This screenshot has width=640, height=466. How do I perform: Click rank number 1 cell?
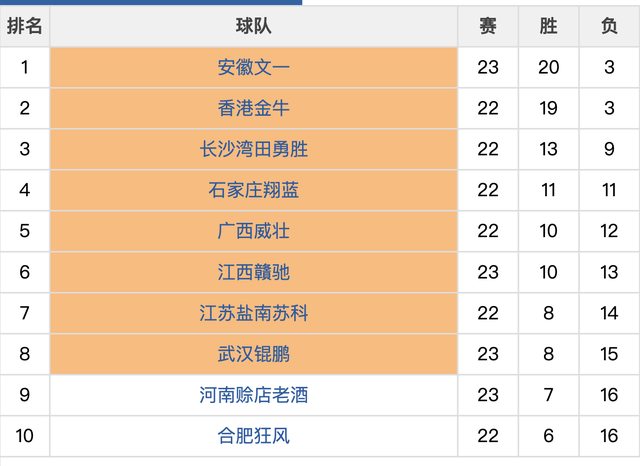coord(25,68)
